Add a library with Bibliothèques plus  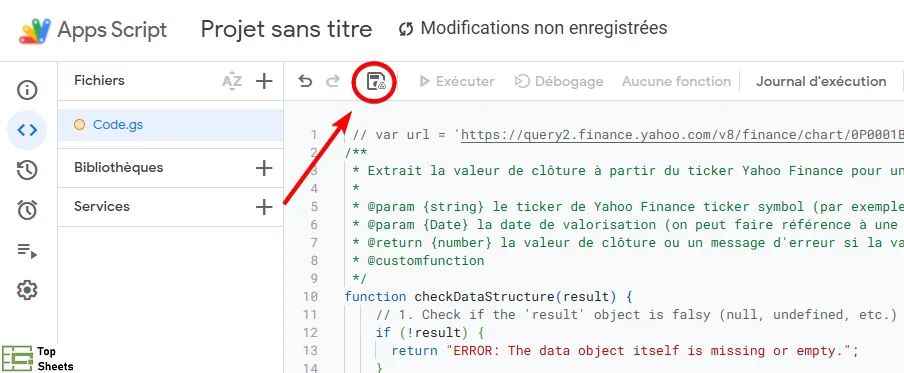[264, 168]
